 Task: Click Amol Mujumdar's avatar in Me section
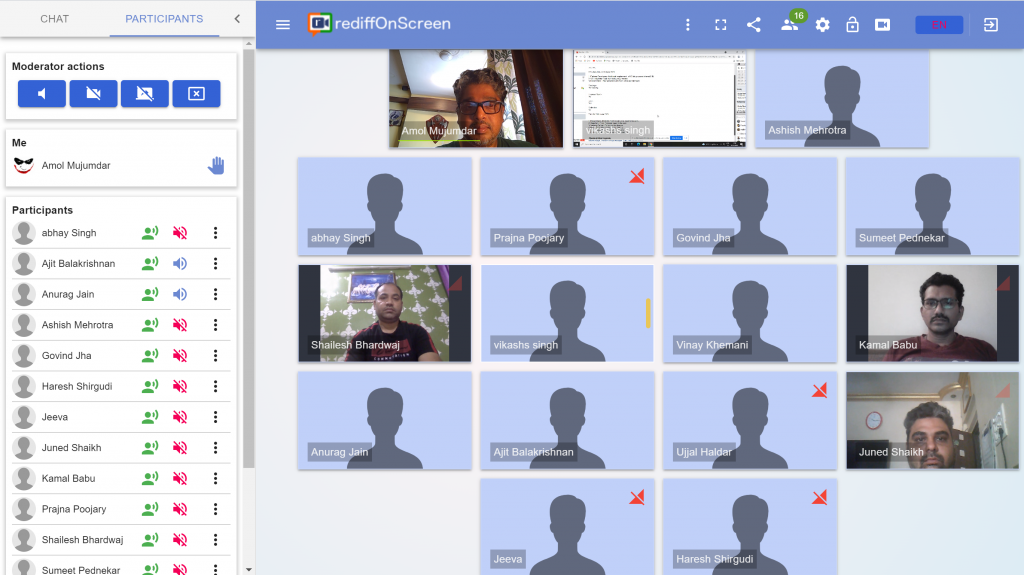[x=24, y=165]
